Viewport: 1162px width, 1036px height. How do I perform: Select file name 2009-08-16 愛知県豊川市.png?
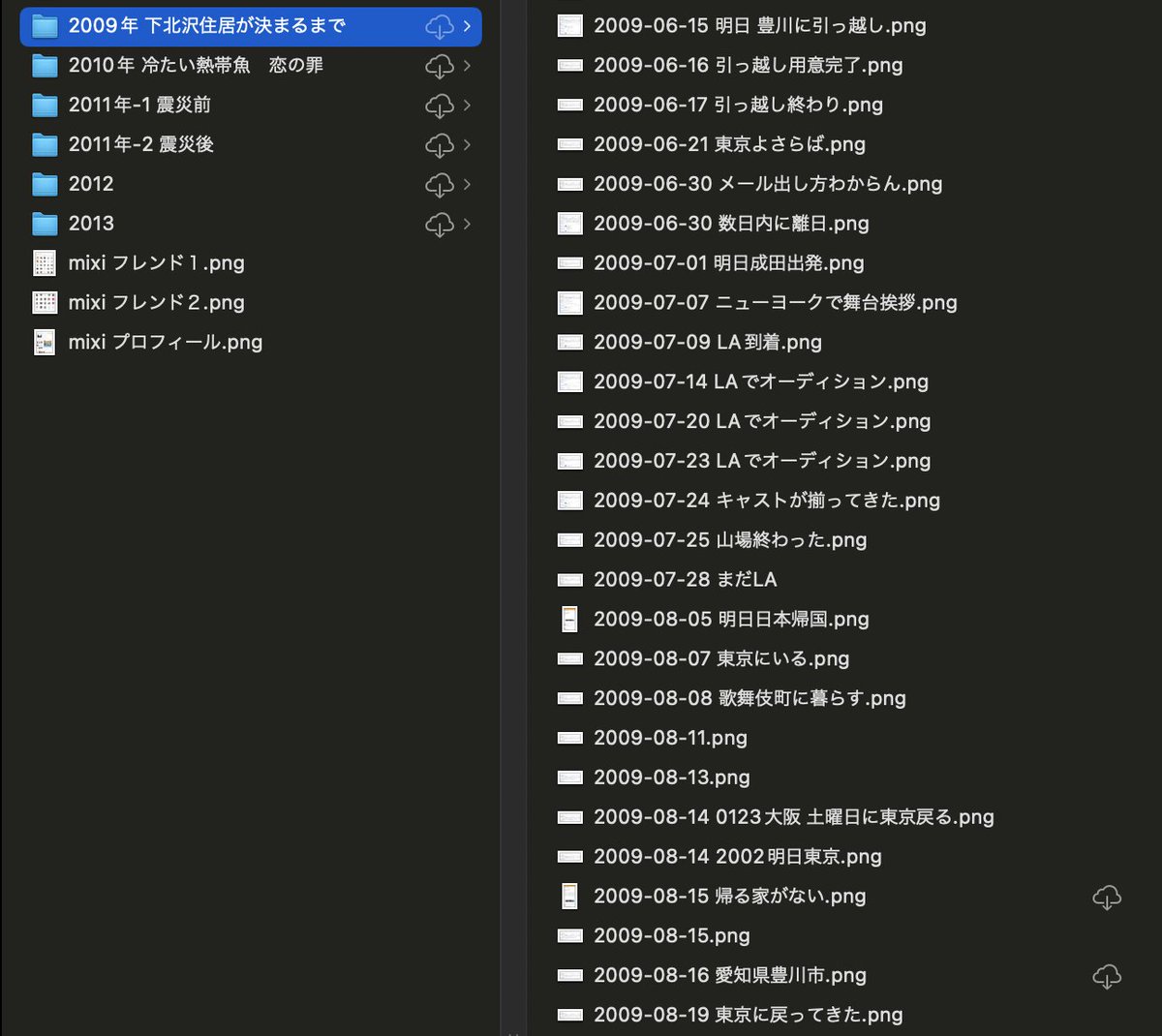coord(730,976)
